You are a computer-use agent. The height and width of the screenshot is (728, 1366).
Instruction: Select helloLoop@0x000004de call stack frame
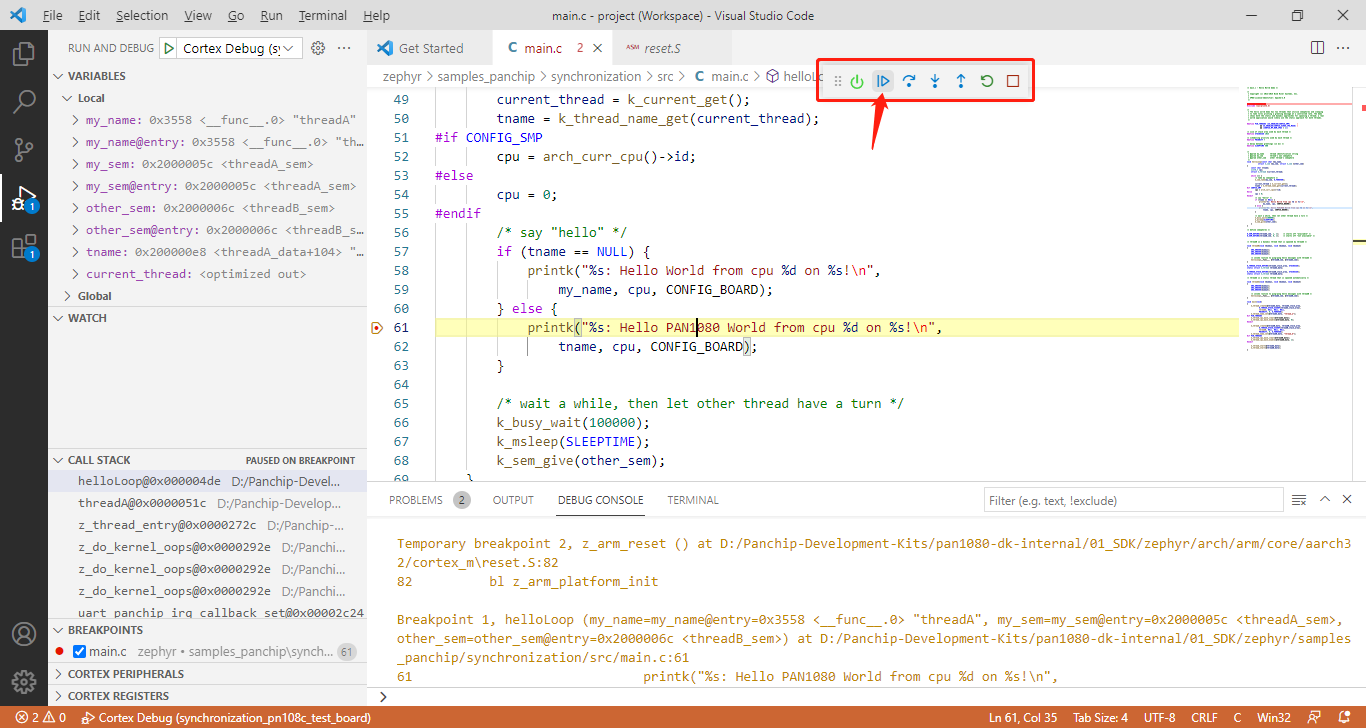pos(208,481)
